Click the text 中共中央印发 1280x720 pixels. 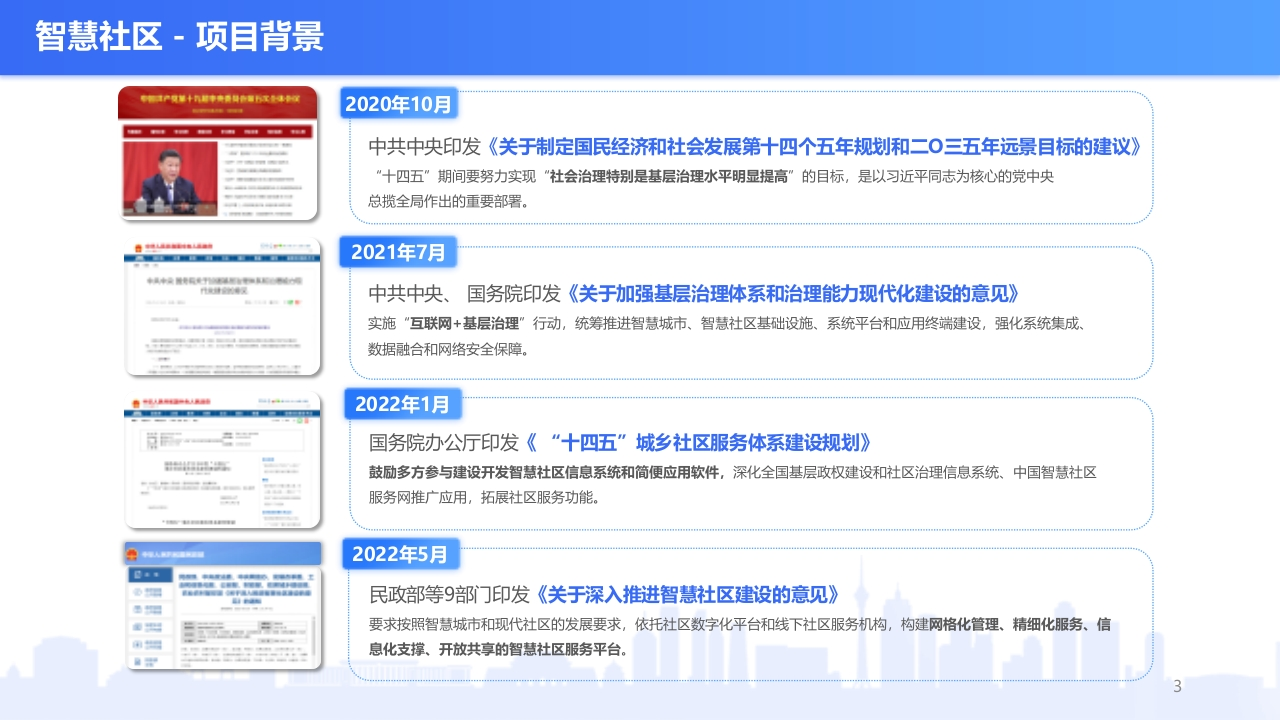coord(427,147)
